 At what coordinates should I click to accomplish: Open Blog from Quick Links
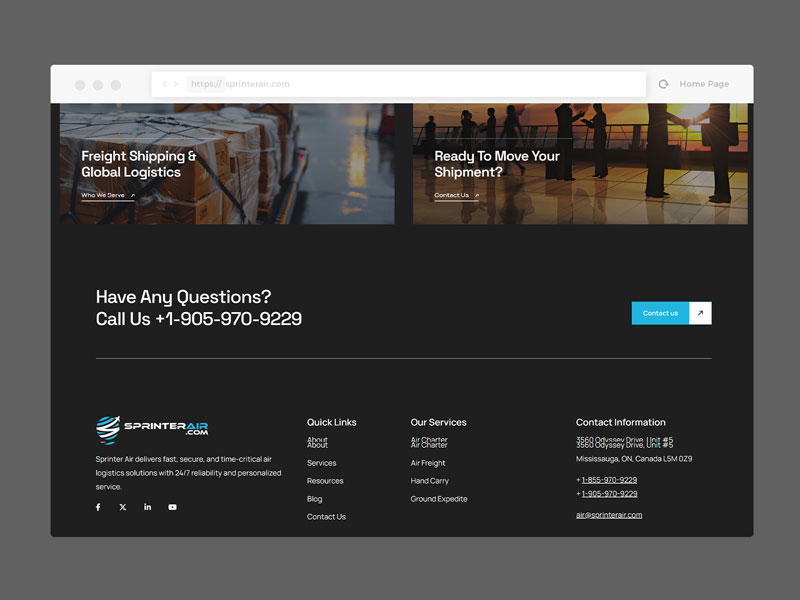pyautogui.click(x=314, y=499)
